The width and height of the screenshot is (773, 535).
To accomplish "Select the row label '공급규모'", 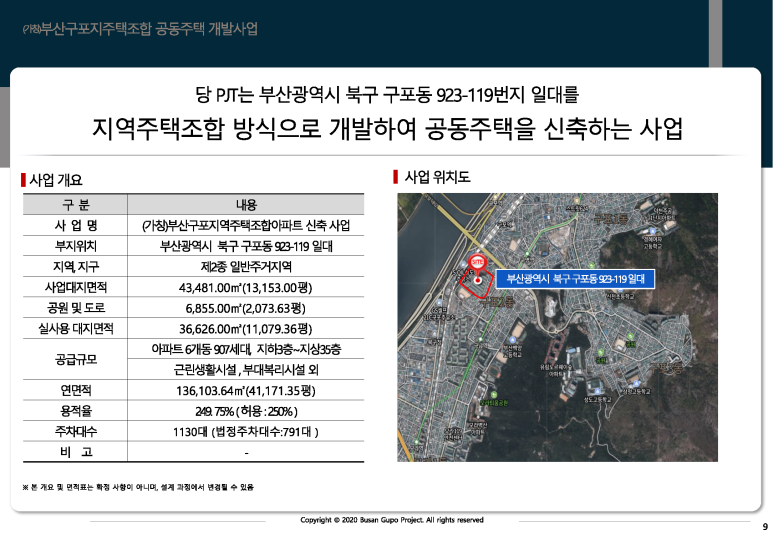I will [x=75, y=359].
